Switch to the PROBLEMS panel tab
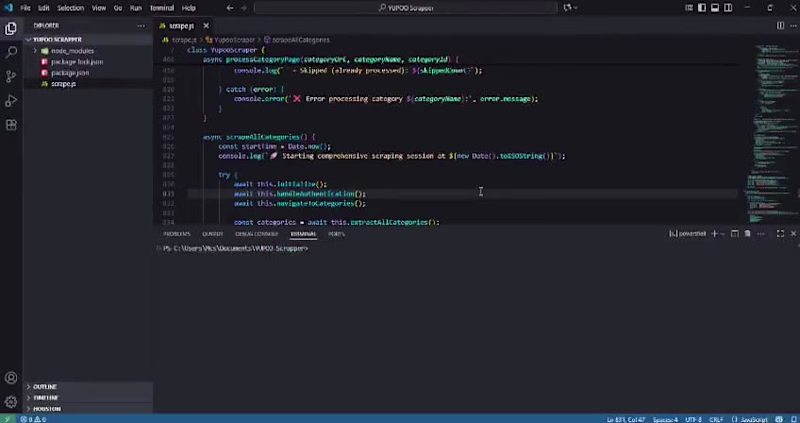 tap(177, 234)
